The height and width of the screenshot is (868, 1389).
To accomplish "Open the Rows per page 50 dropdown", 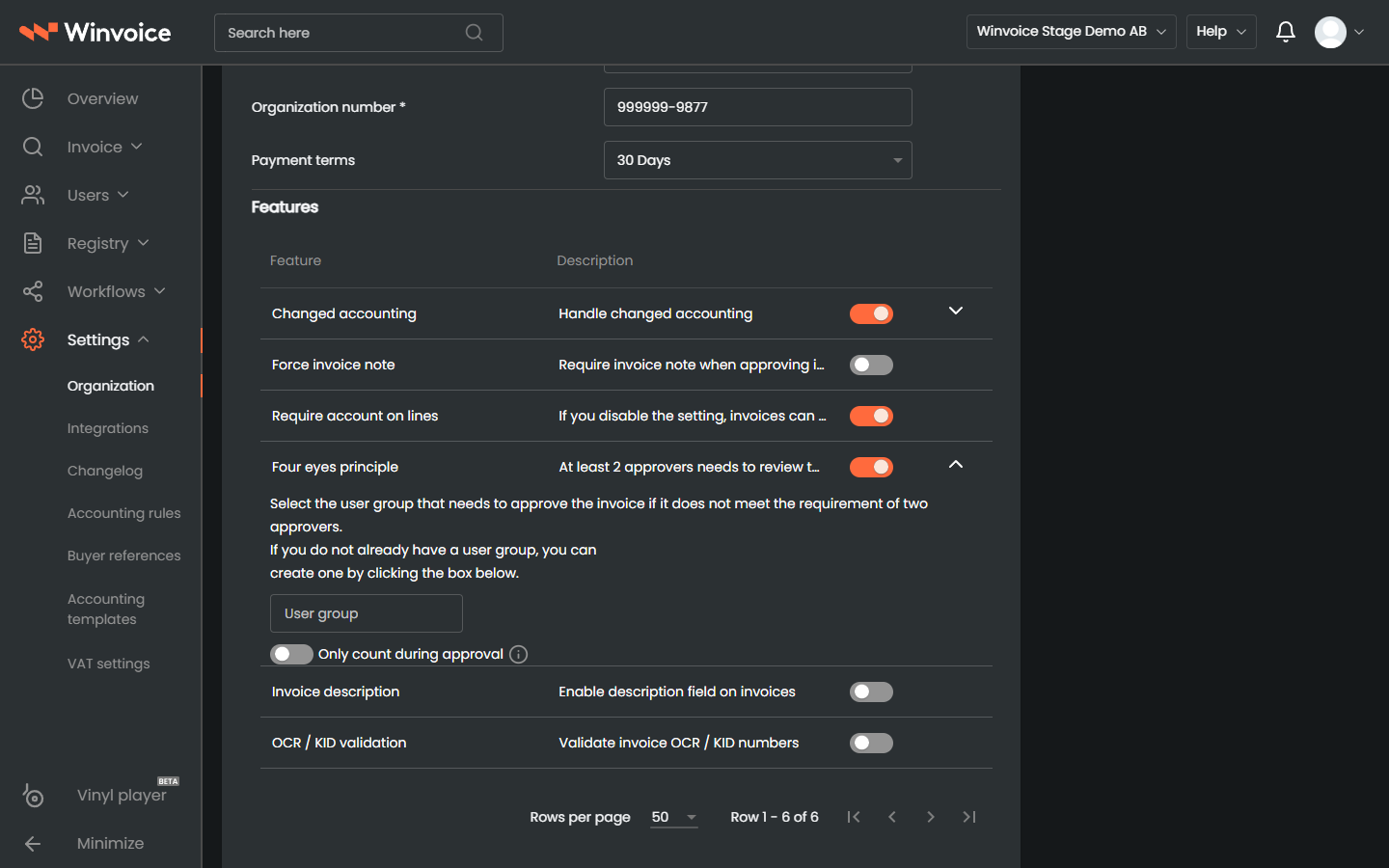I will (674, 817).
